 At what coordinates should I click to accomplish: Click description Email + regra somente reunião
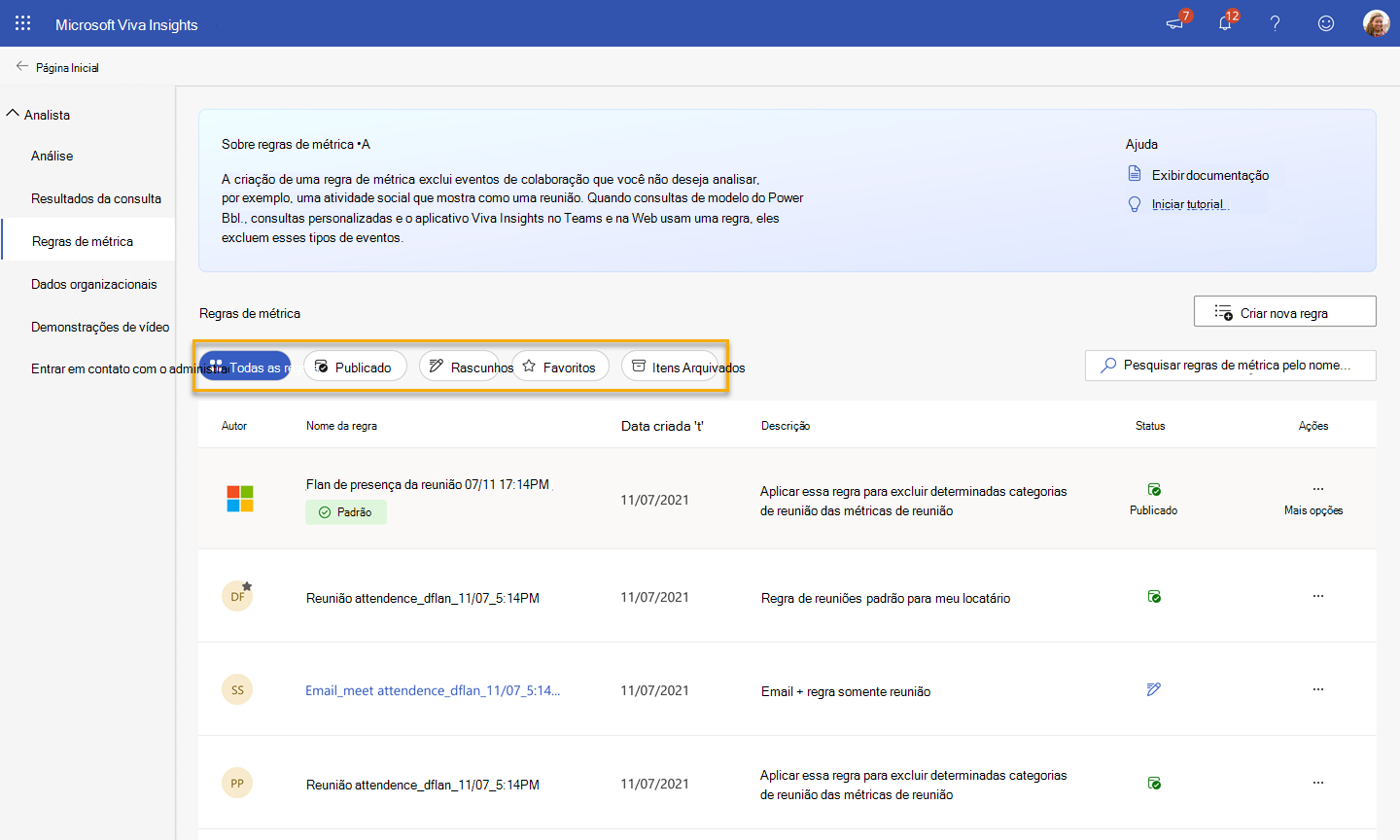coord(846,691)
